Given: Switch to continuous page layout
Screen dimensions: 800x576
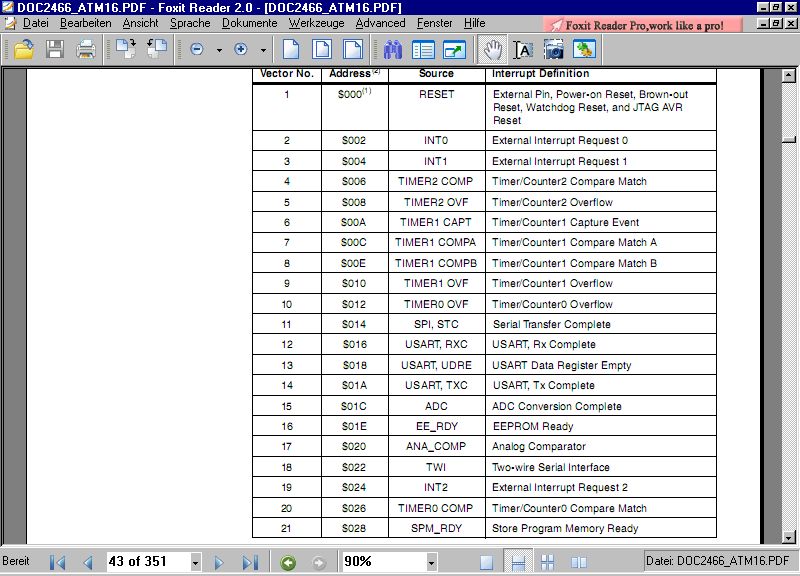Looking at the screenshot, I should point(518,562).
